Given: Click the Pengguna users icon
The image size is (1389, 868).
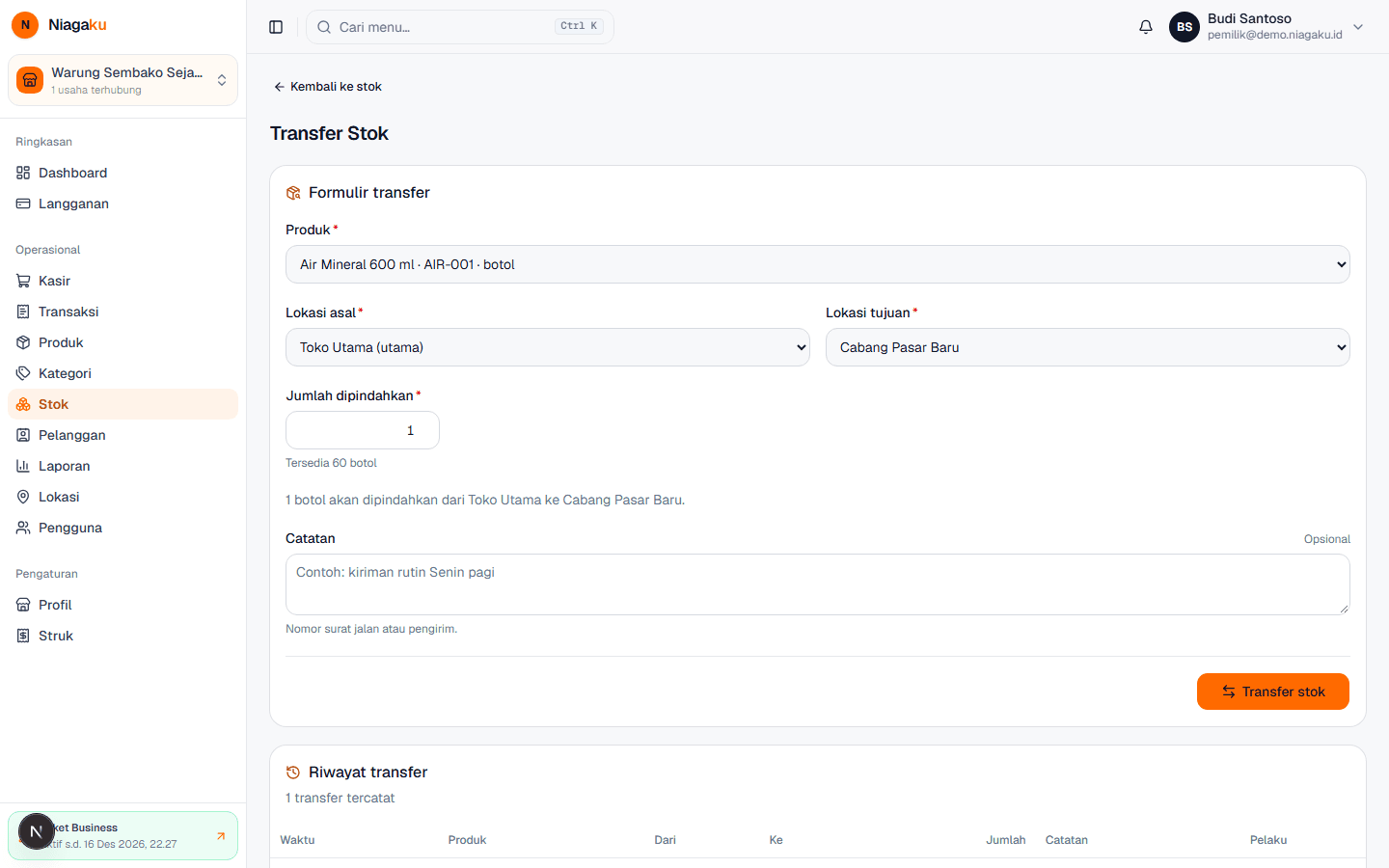Looking at the screenshot, I should pyautogui.click(x=23, y=528).
